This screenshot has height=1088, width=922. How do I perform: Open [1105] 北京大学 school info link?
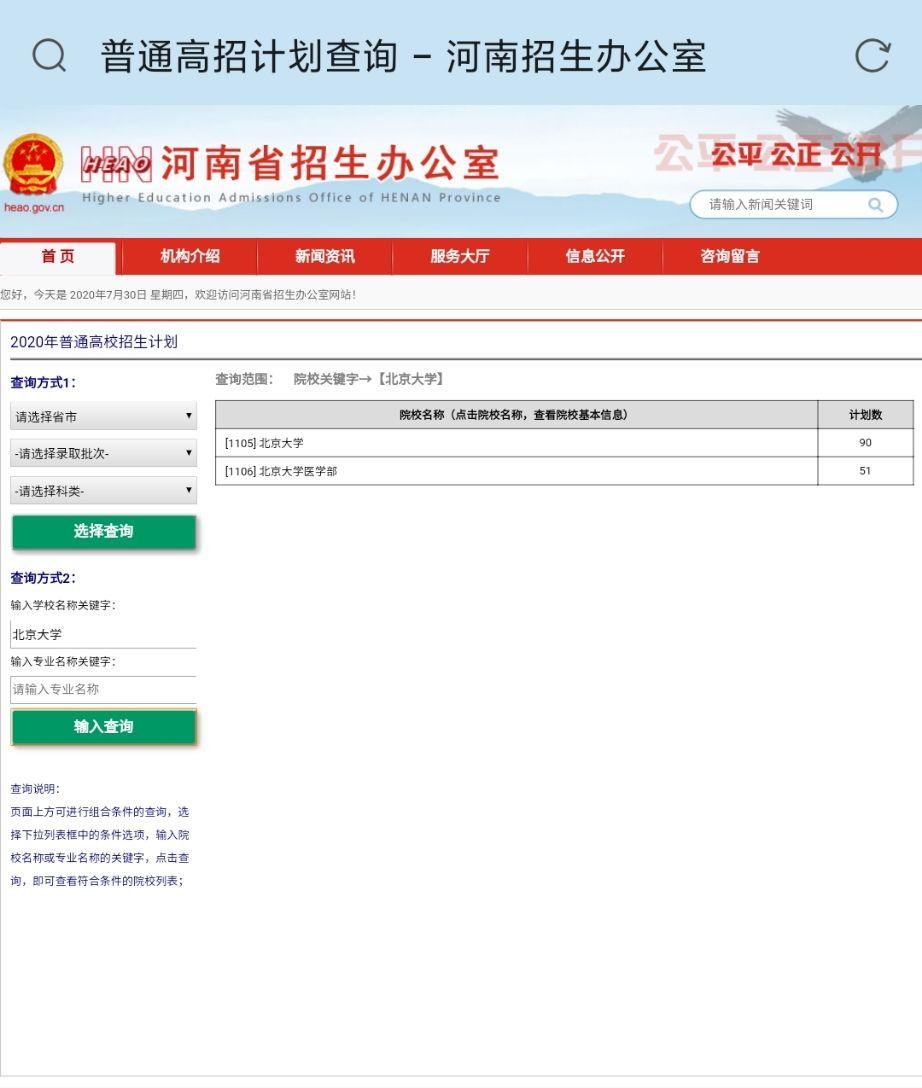264,443
